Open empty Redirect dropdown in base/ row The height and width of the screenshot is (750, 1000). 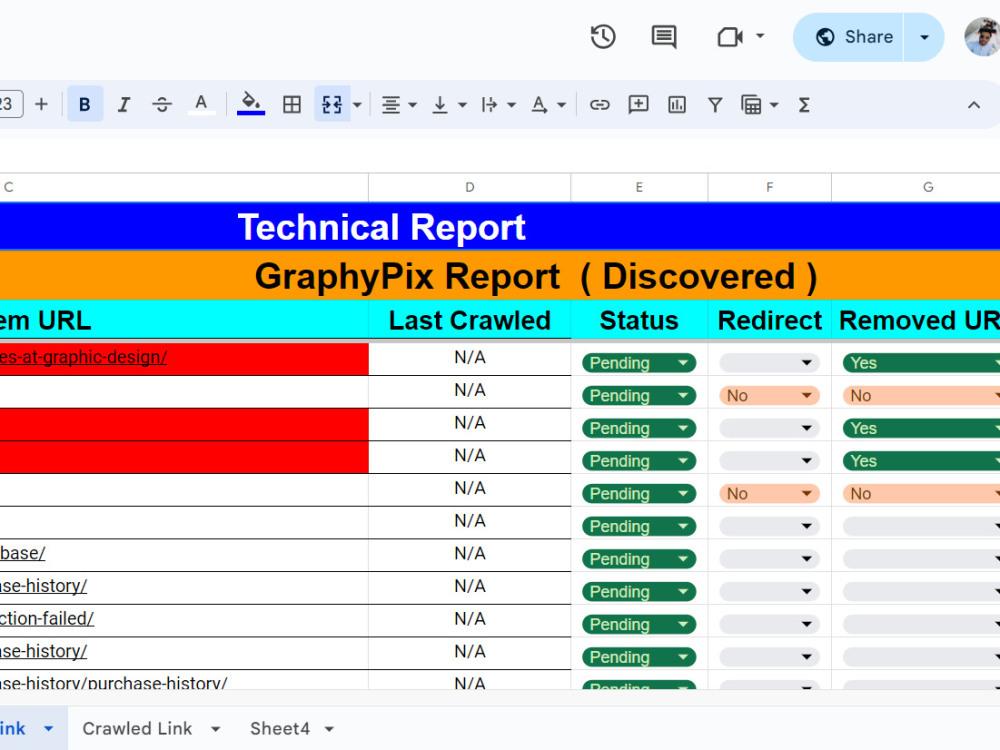tap(770, 559)
